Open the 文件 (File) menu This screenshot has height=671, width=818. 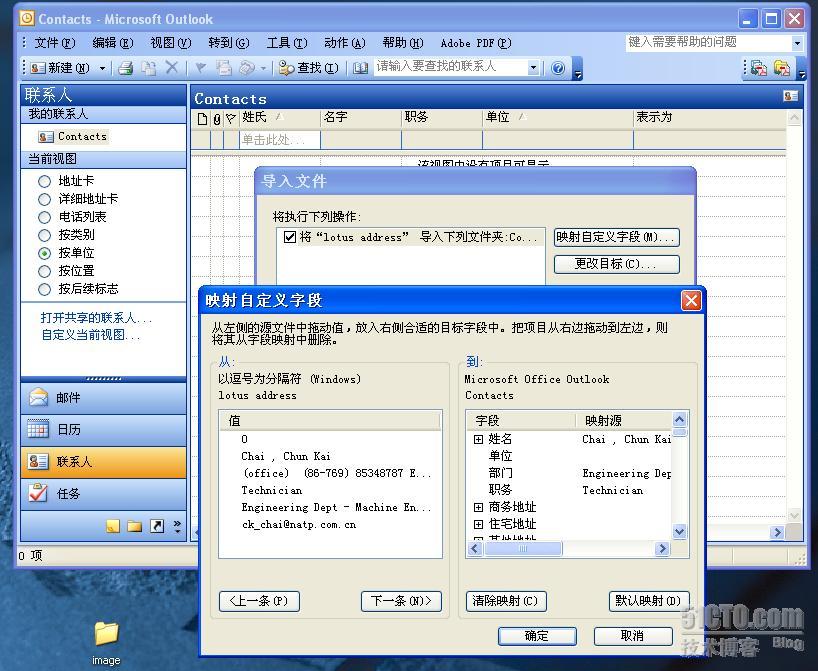tap(55, 43)
